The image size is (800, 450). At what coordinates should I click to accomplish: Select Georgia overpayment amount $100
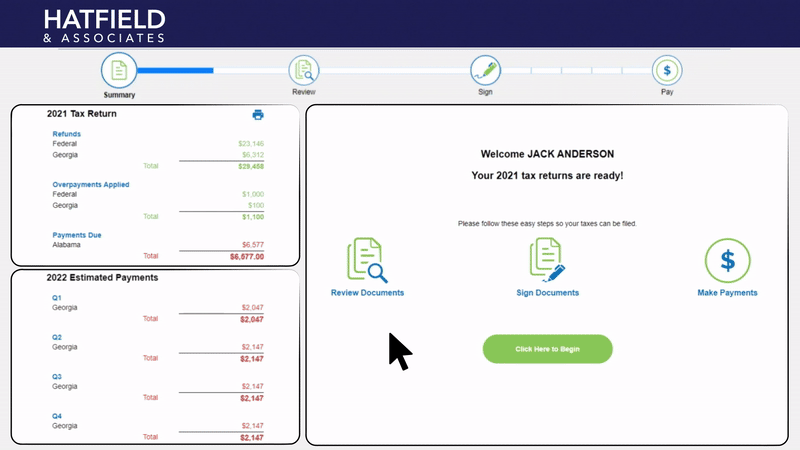(x=256, y=205)
